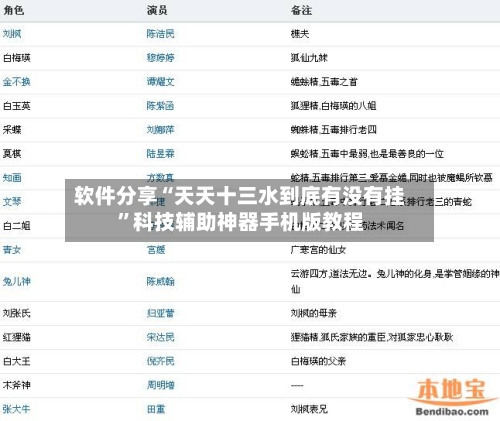Select the 白大王 role cell

[17, 361]
